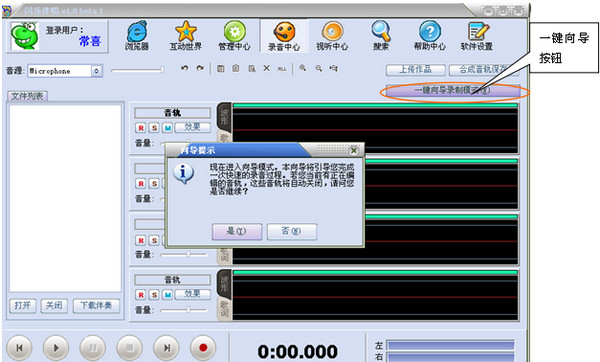
Task: Toggle R record-arm on first track
Action: (141, 127)
